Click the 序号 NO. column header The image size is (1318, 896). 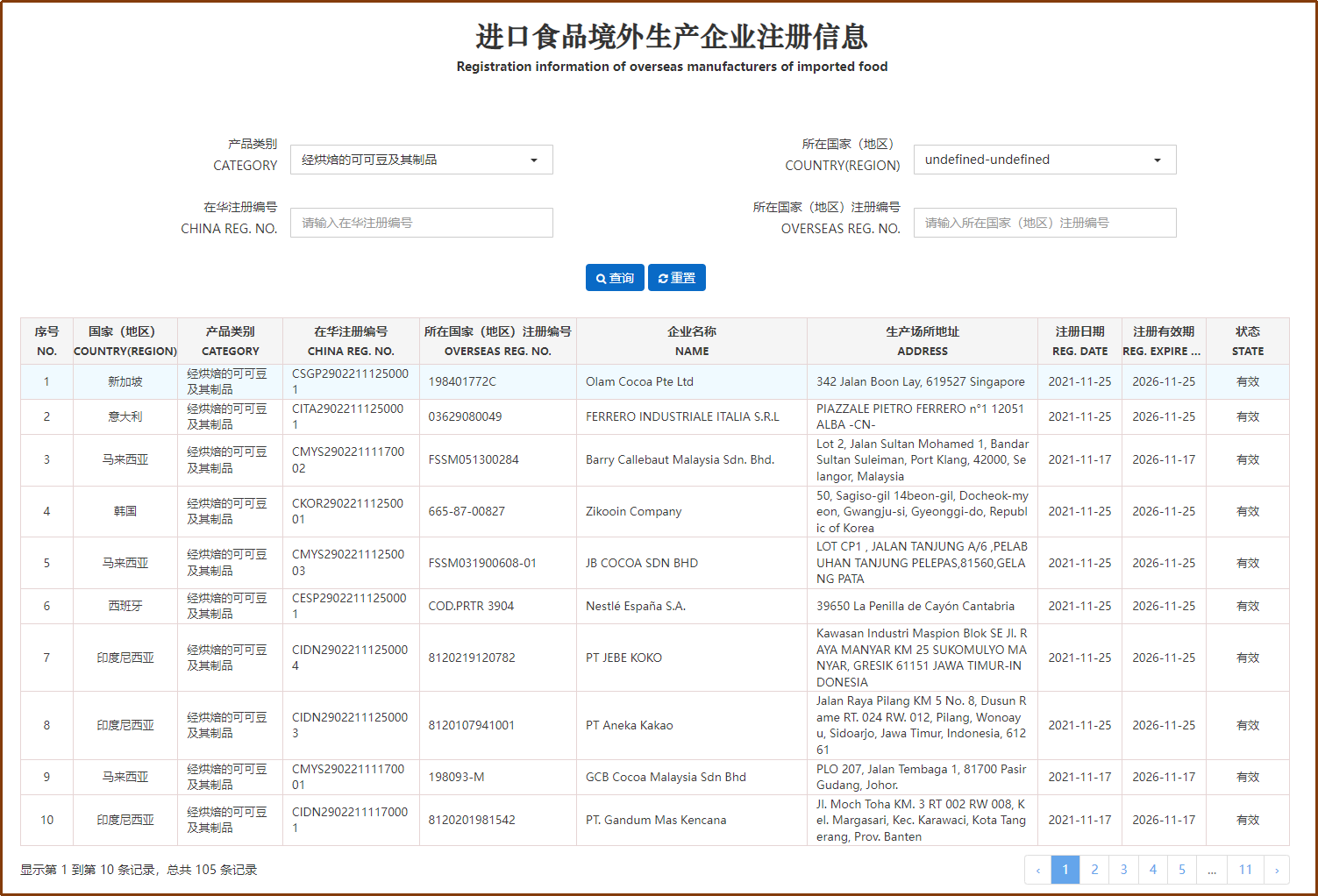46,341
